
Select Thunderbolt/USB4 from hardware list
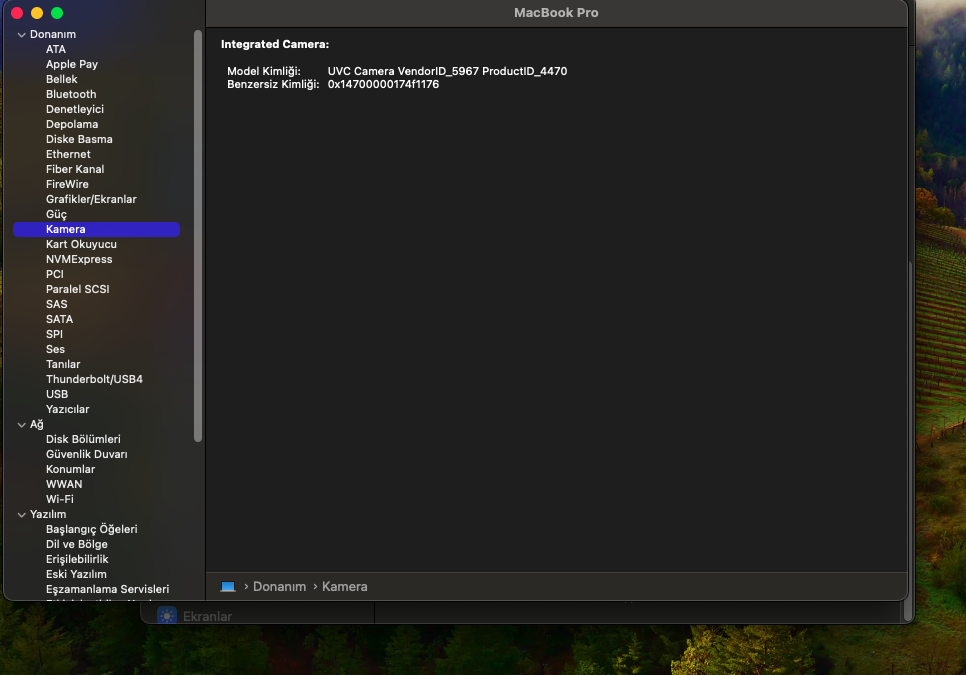click(x=94, y=379)
